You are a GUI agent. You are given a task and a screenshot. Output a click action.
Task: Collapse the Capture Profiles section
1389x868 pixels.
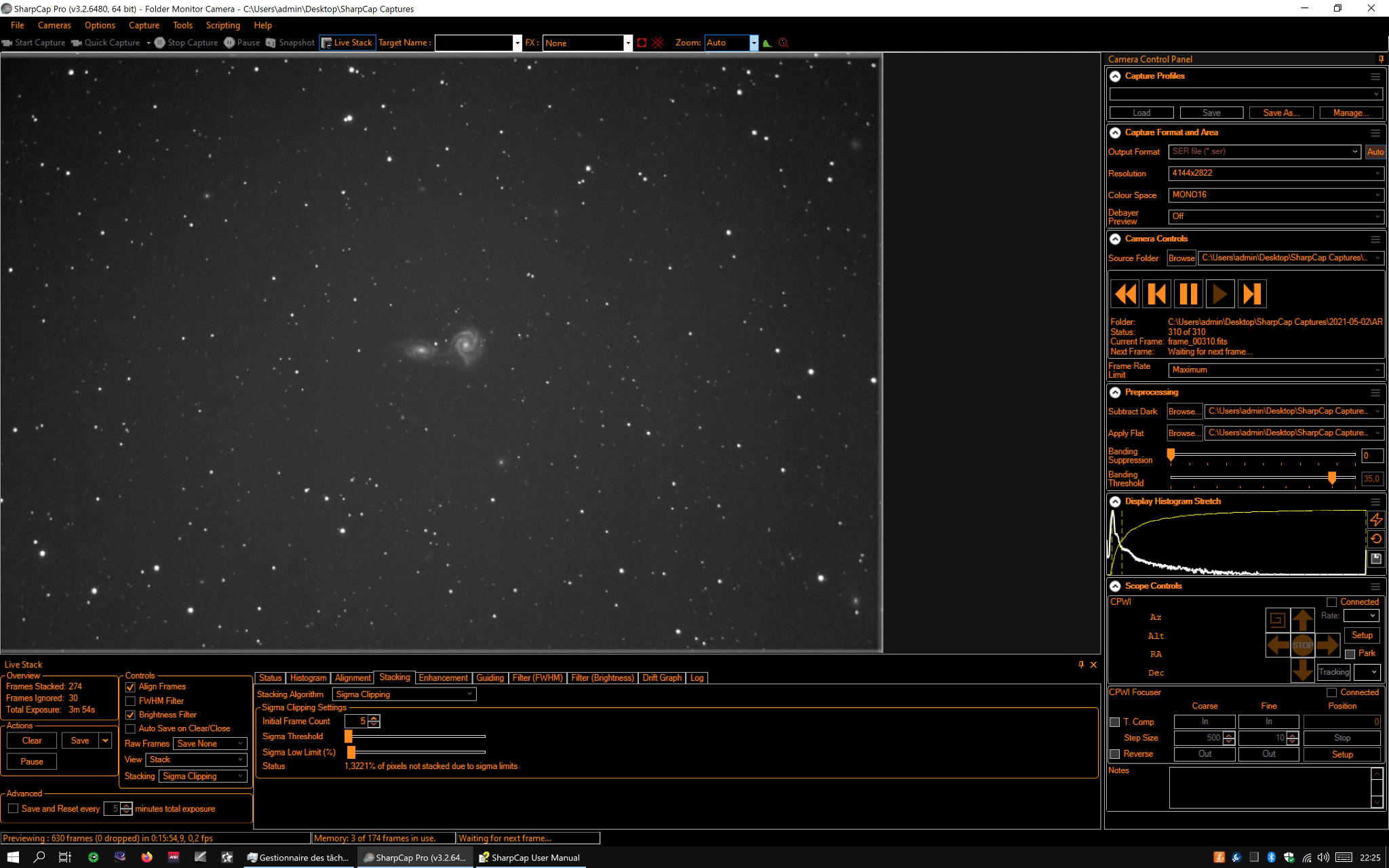click(x=1115, y=77)
